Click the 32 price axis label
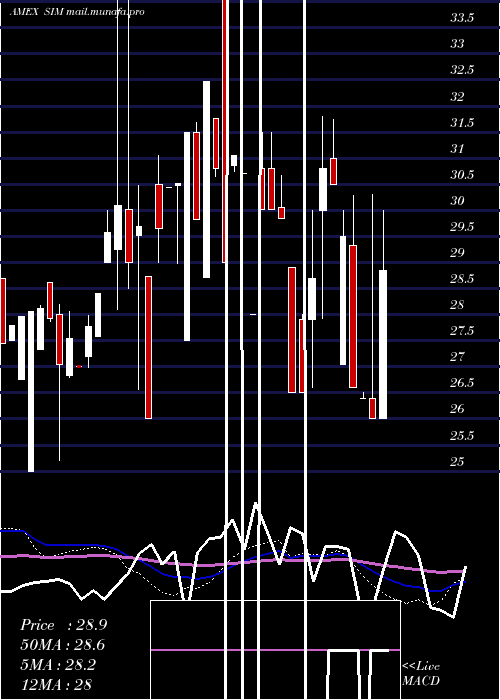This screenshot has height=700, width=500. pyautogui.click(x=457, y=96)
